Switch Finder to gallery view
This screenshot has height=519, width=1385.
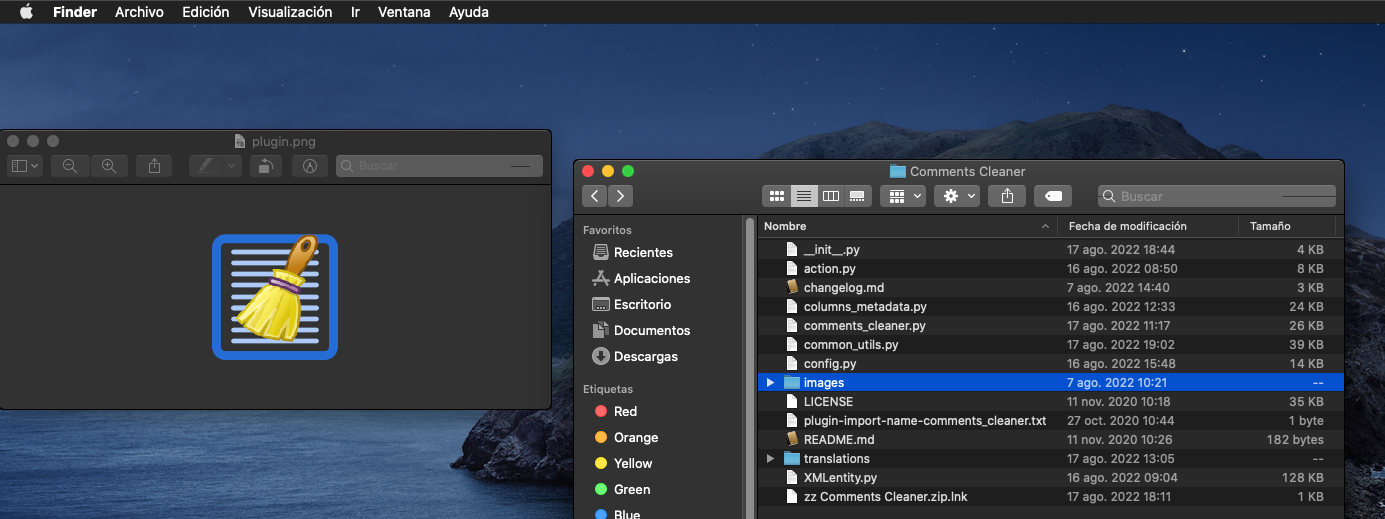(857, 196)
